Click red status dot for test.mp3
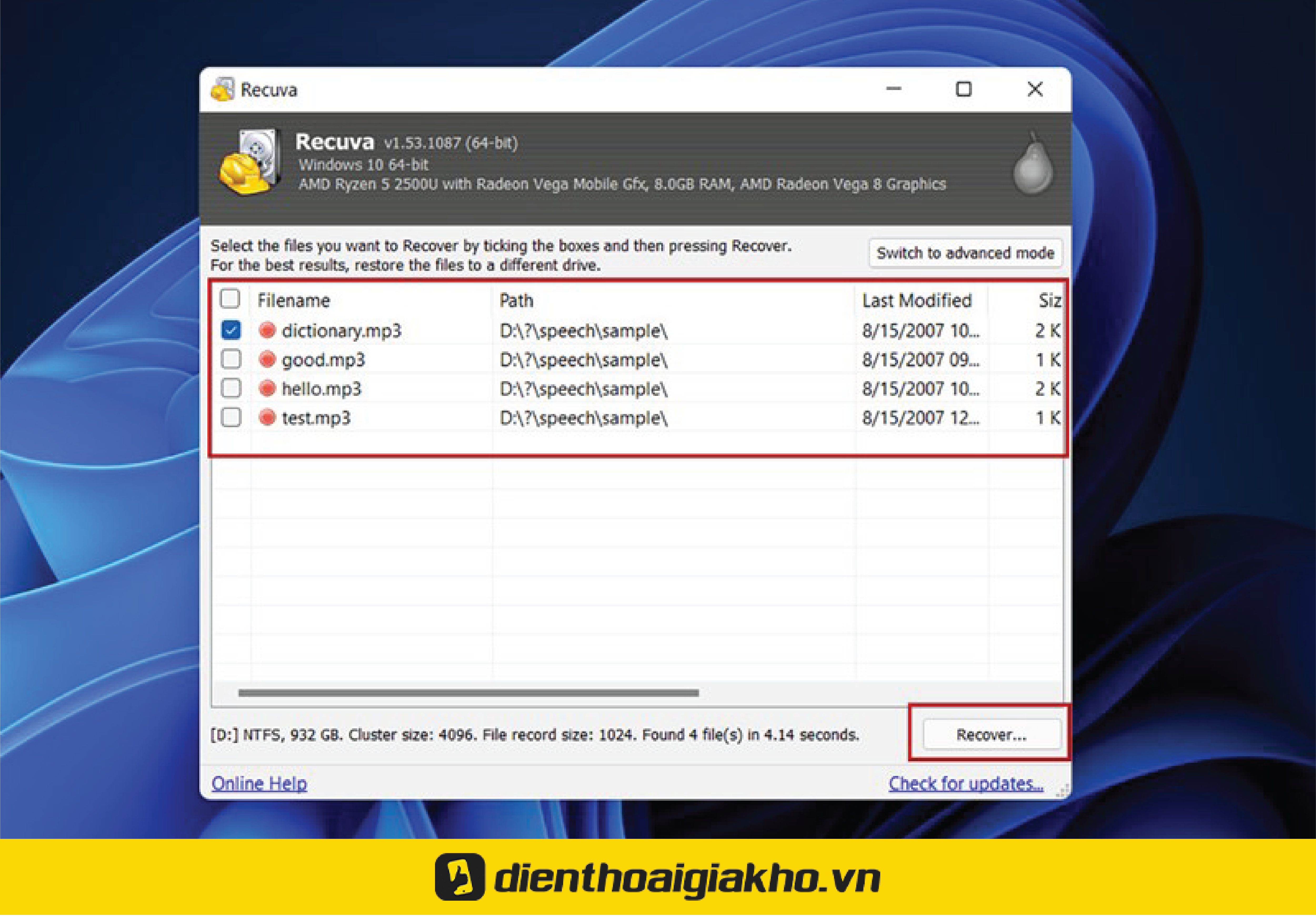 point(267,417)
